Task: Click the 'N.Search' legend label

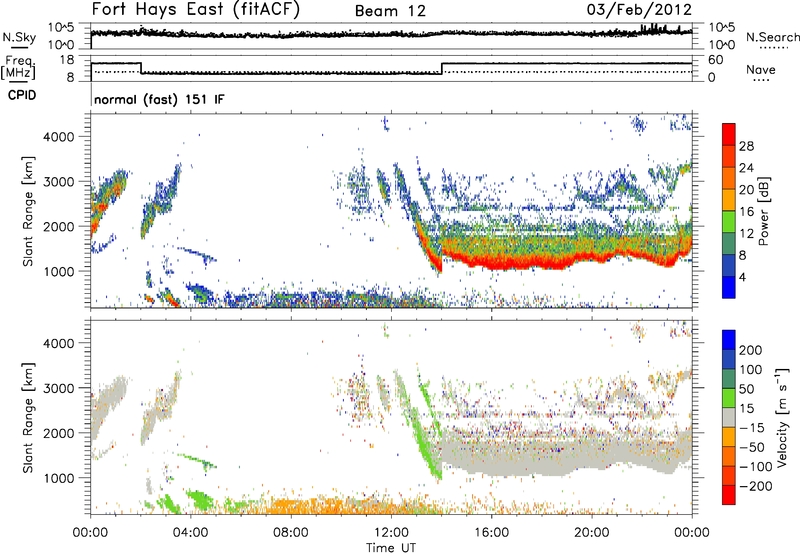Action: pyautogui.click(x=772, y=37)
